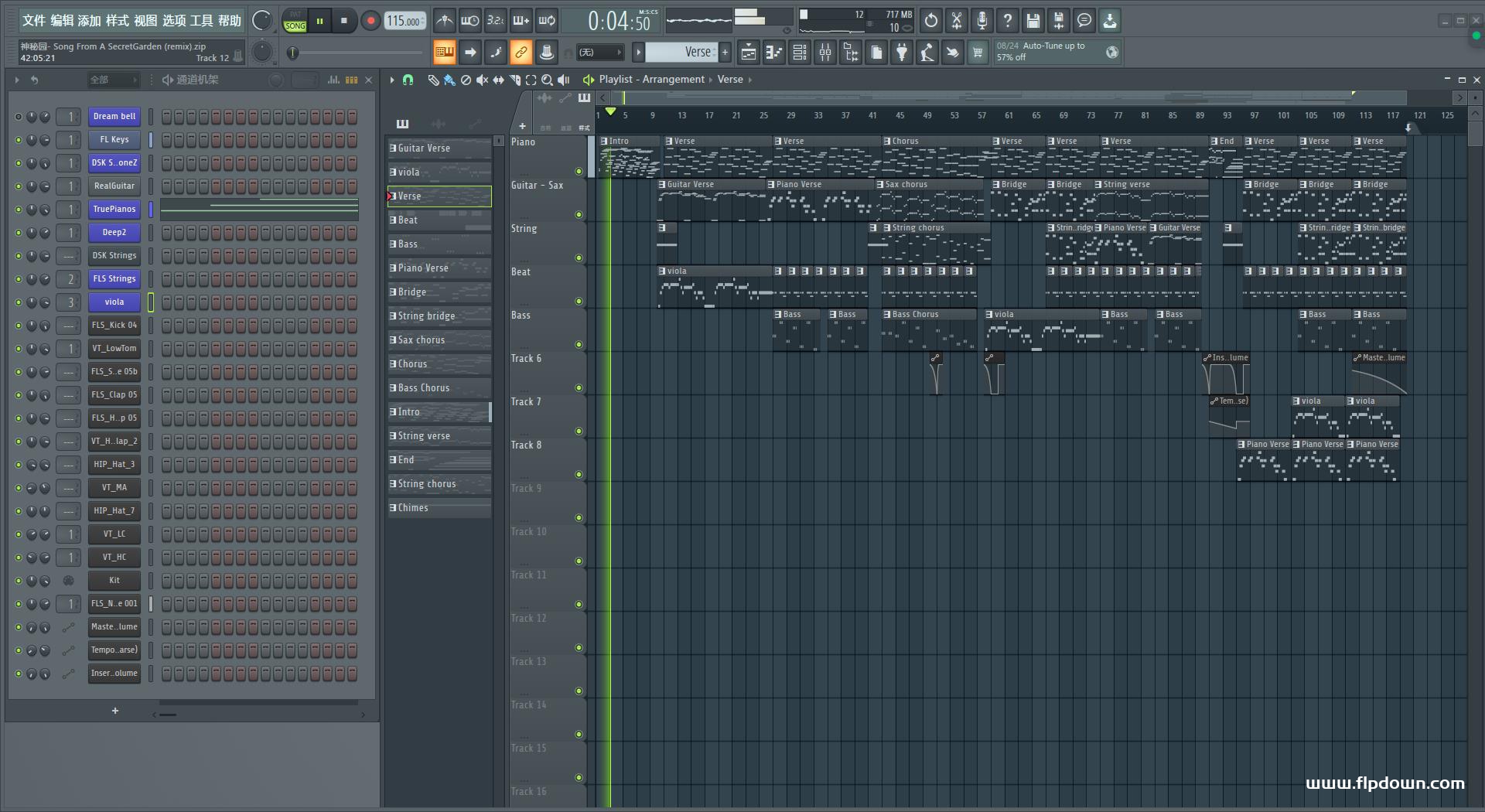Screen dimensions: 1485x812
Task: Open the 编辑 menu
Action: click(62, 21)
